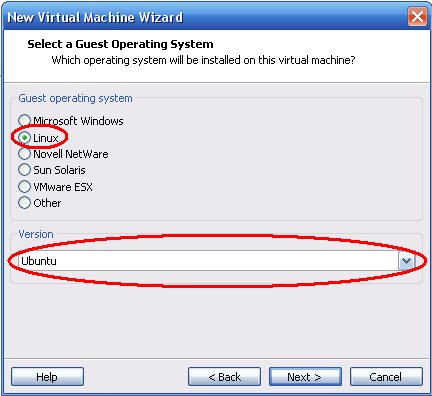Cancel the New Virtual Machine Wizard
The height and width of the screenshot is (396, 432).
coord(386,377)
